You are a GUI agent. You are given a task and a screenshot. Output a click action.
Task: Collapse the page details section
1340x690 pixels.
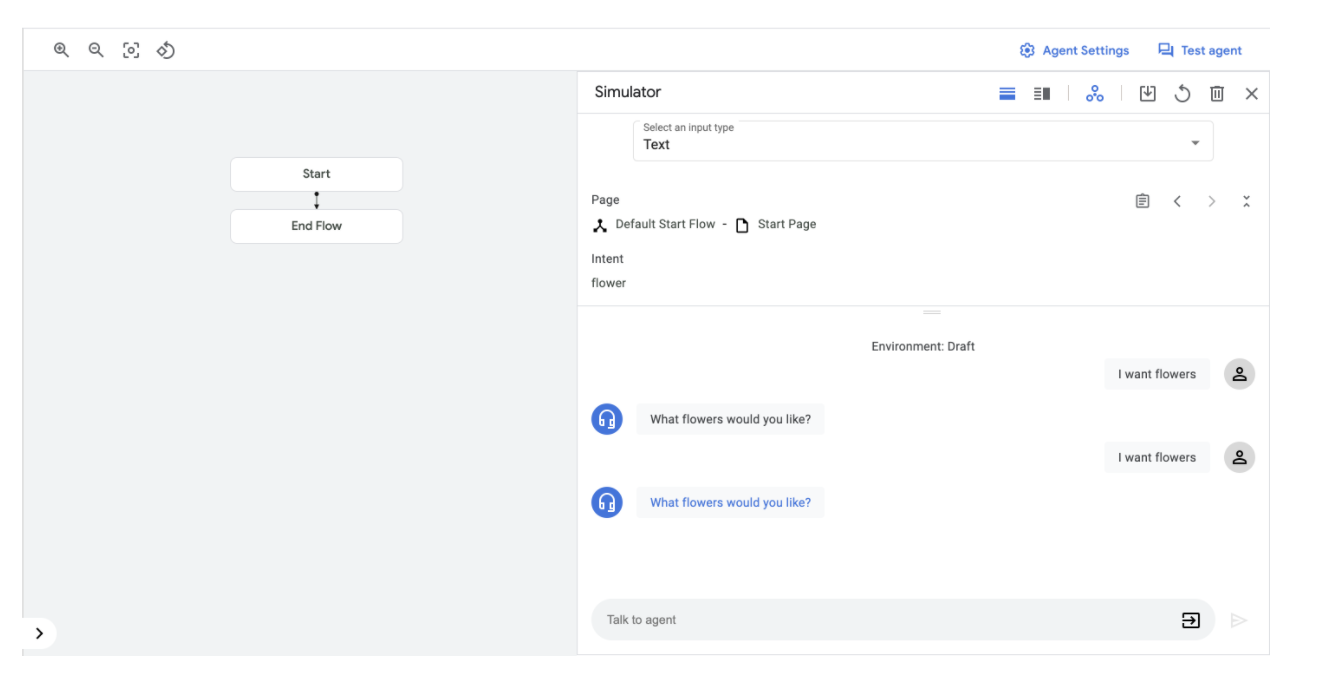coord(1246,201)
